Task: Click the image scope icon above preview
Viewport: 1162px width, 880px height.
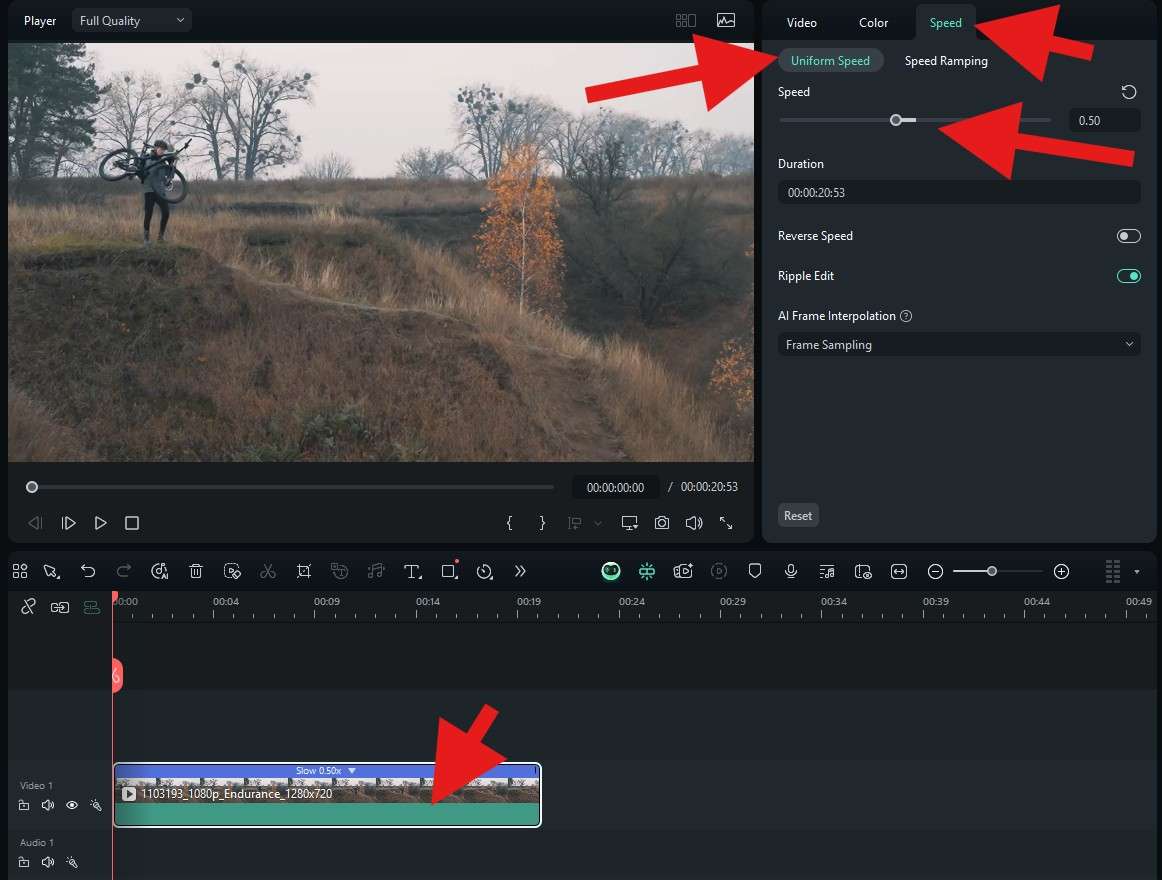Action: coord(726,20)
